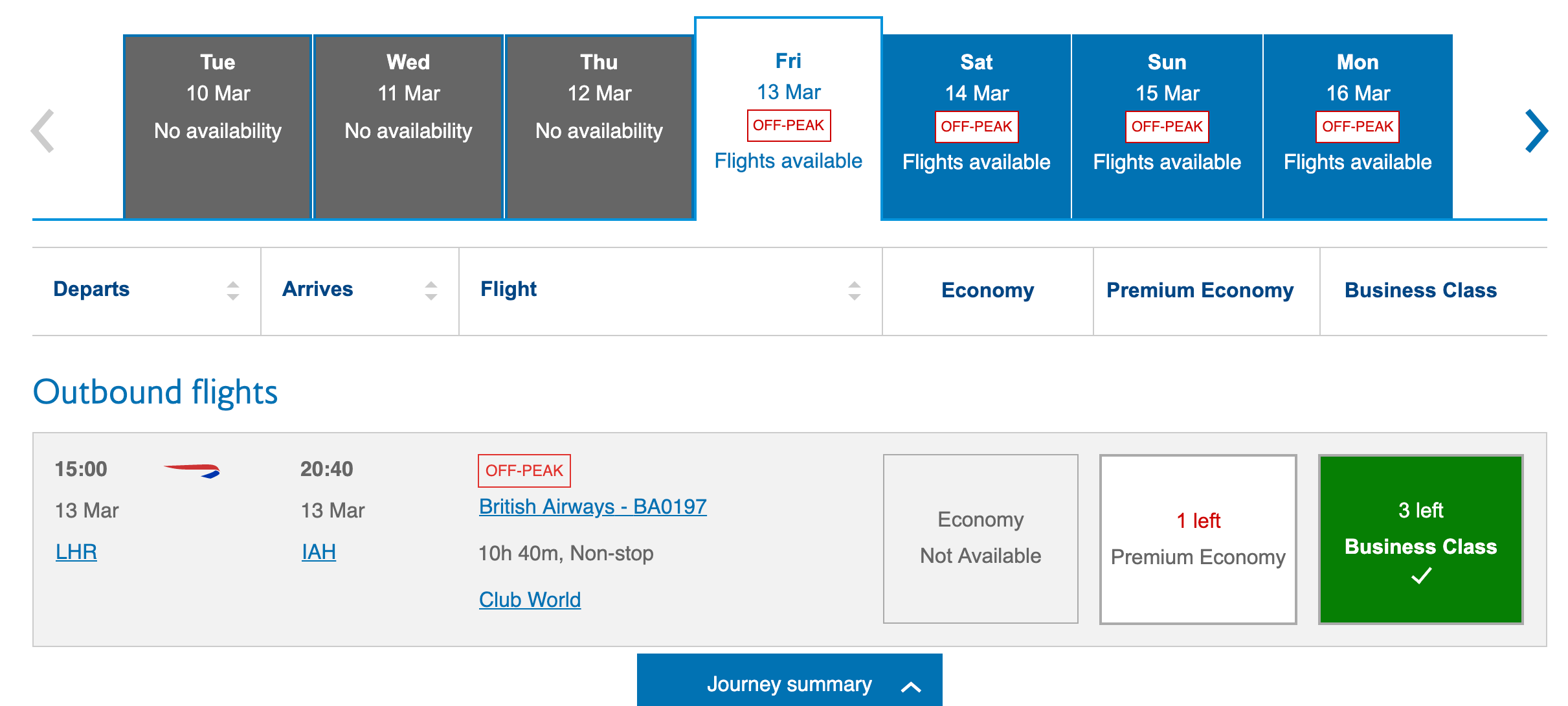Go to previous week of dates

[x=43, y=131]
